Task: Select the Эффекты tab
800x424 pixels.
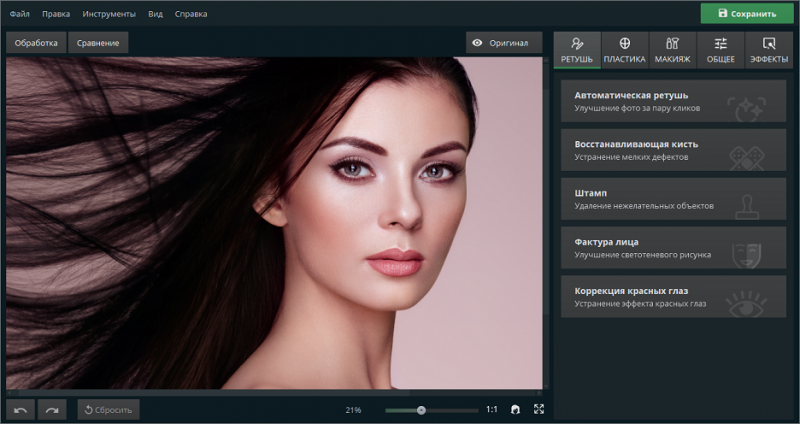Action: pos(769,50)
